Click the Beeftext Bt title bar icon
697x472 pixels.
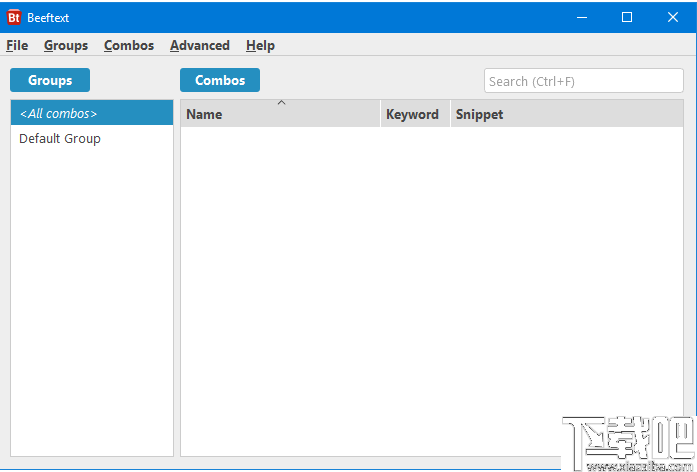14,17
